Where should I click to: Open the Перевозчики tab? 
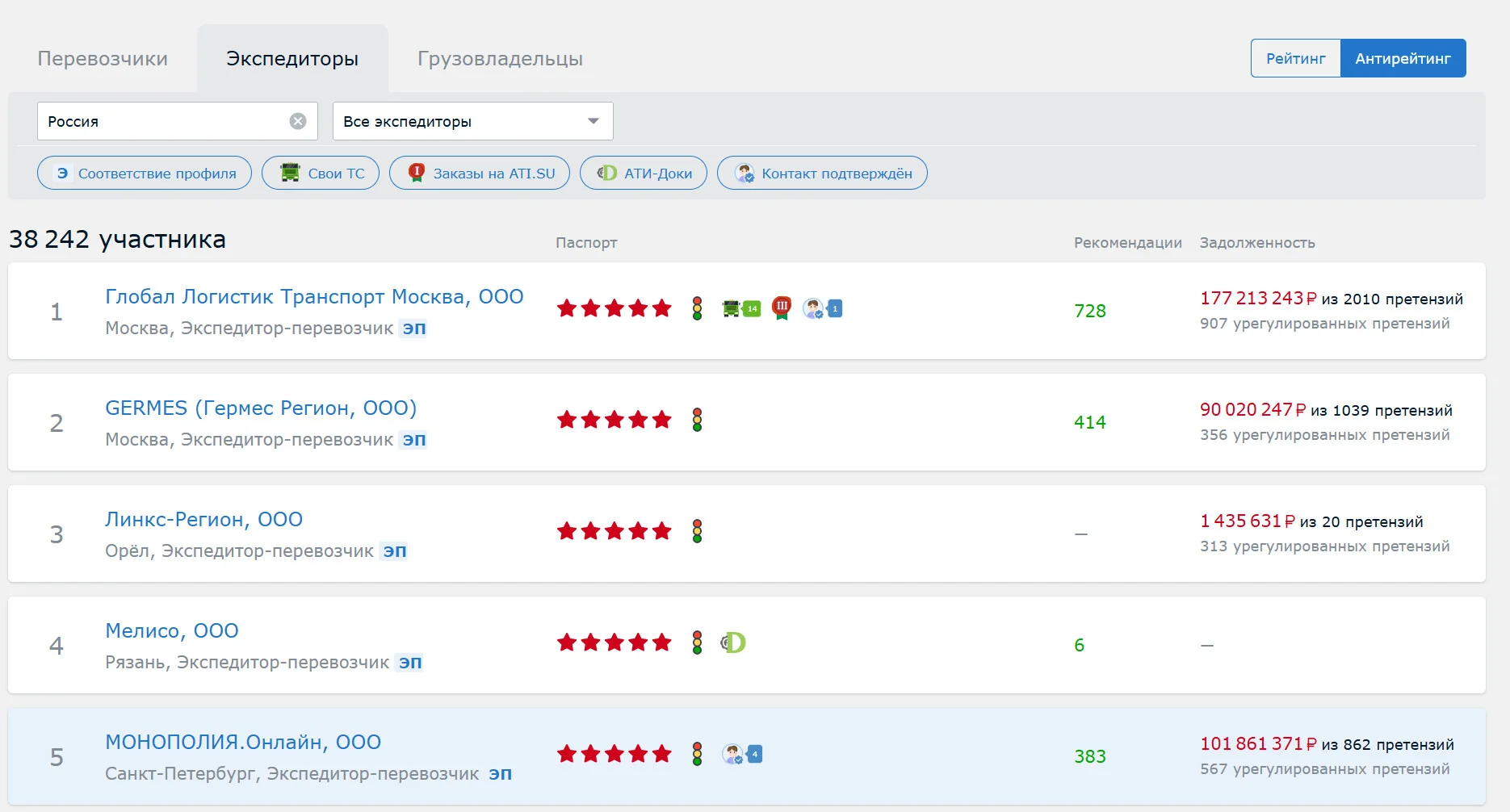[103, 59]
